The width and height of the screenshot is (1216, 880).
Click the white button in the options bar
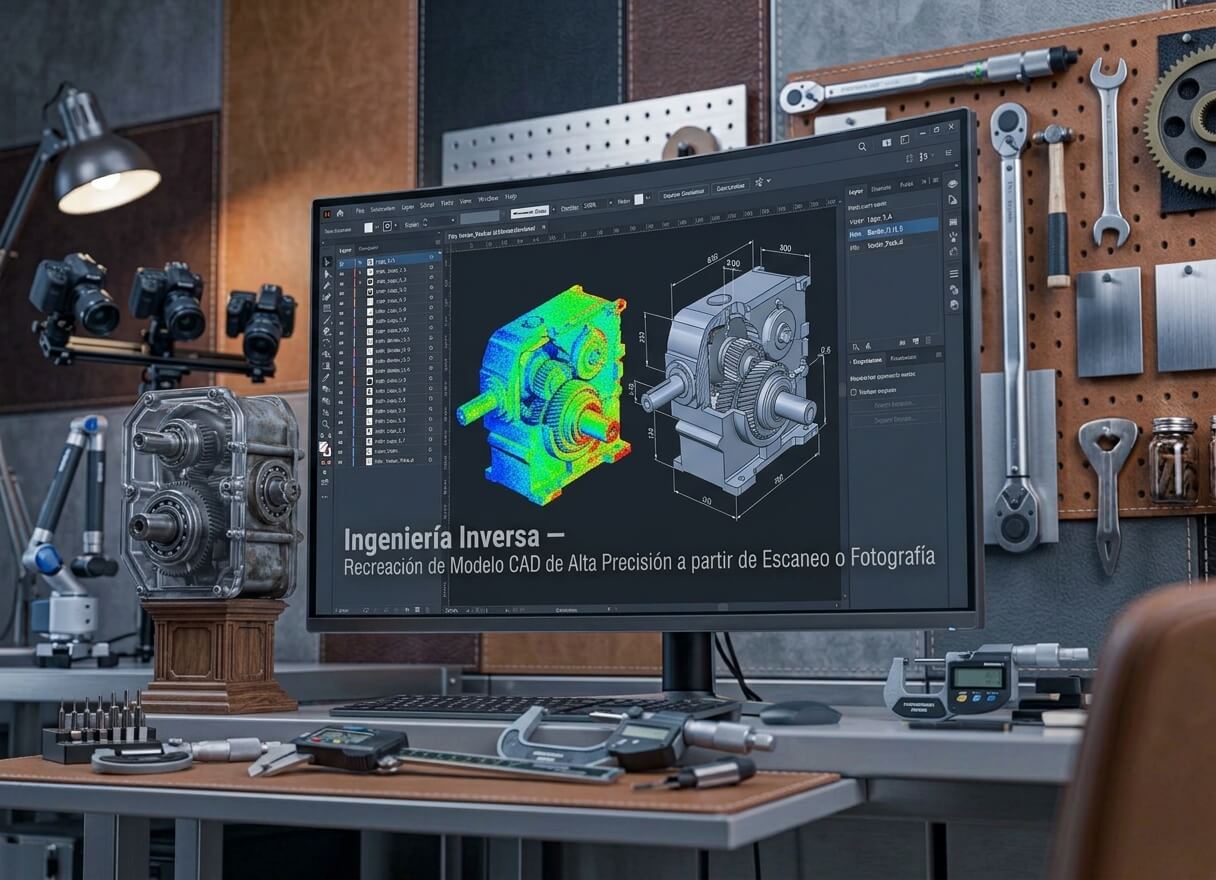(530, 212)
